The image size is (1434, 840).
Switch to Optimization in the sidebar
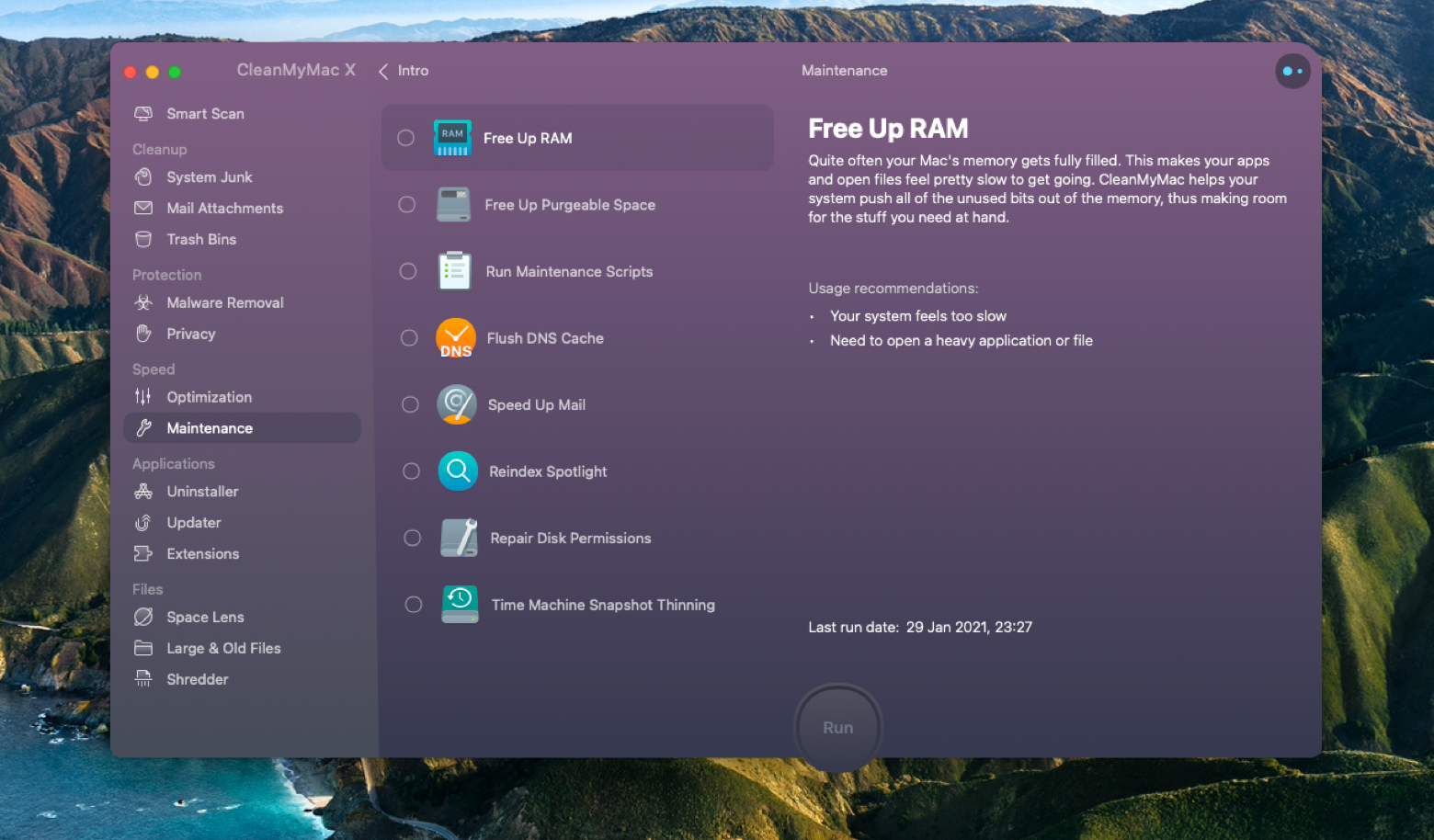(242, 397)
